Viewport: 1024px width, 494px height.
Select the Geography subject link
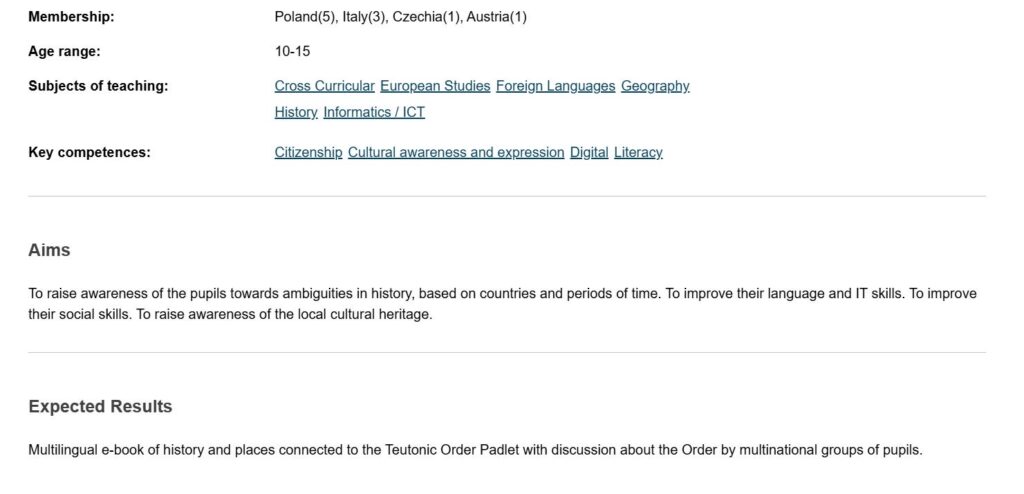(x=655, y=86)
